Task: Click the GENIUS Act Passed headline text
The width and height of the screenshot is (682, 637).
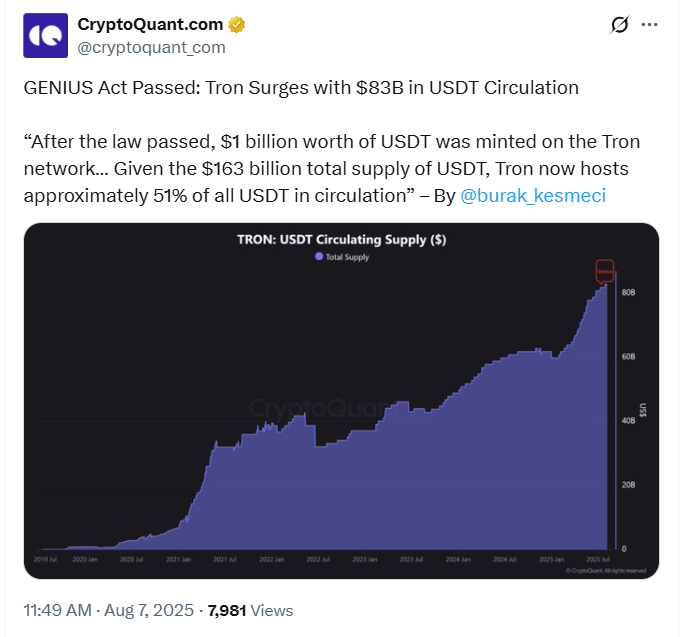Action: [x=301, y=87]
